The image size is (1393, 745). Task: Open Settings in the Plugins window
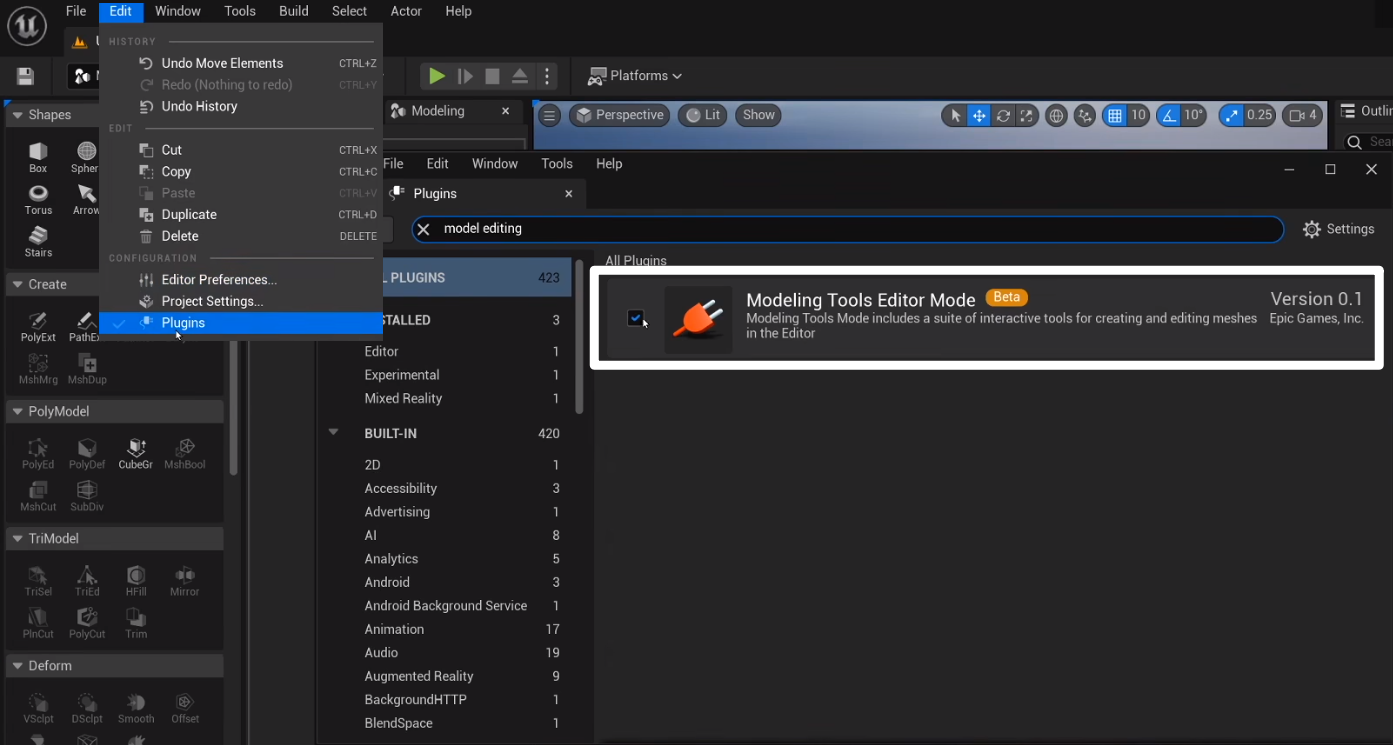point(1339,229)
